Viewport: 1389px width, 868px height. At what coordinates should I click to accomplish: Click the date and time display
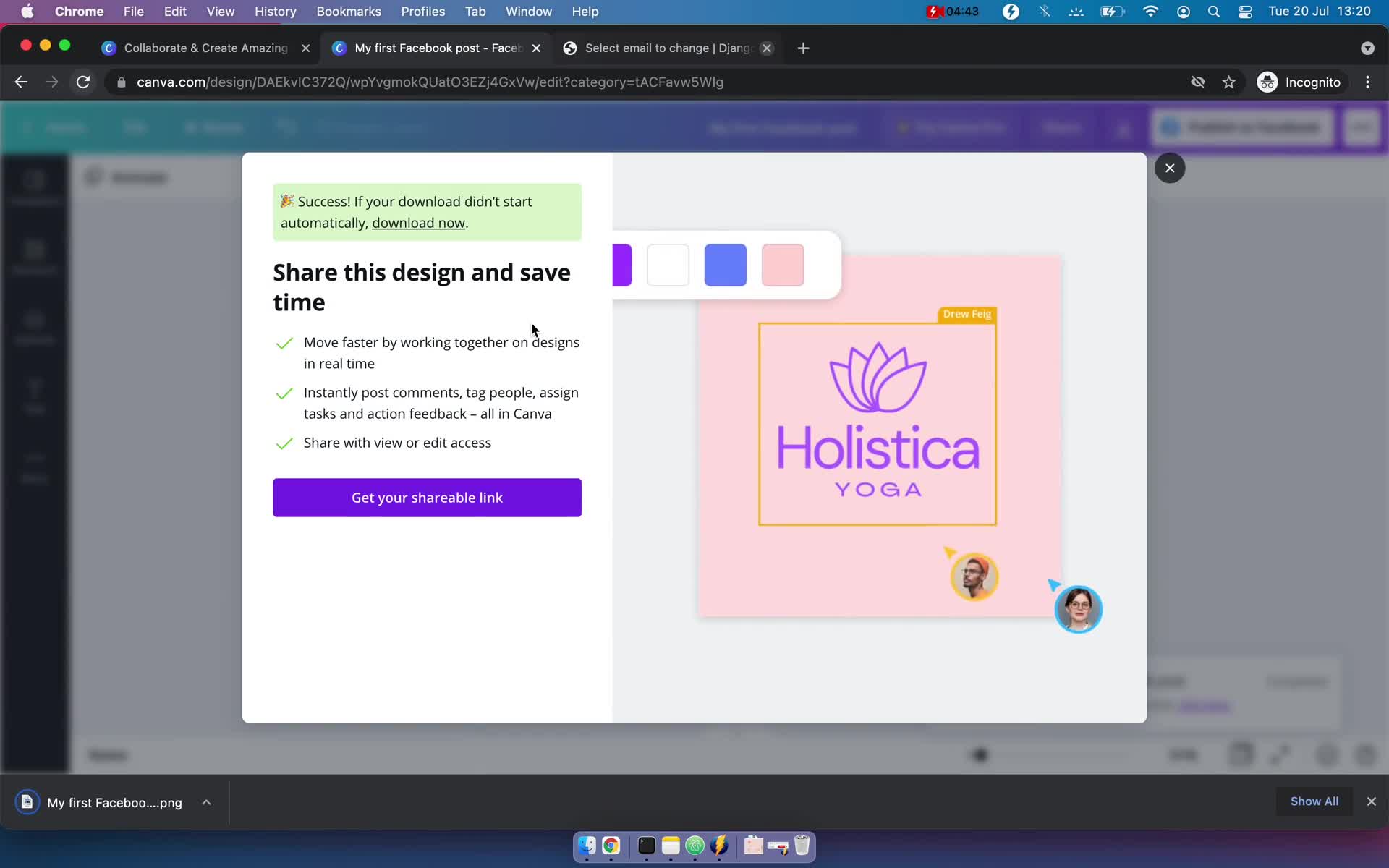(x=1320, y=11)
